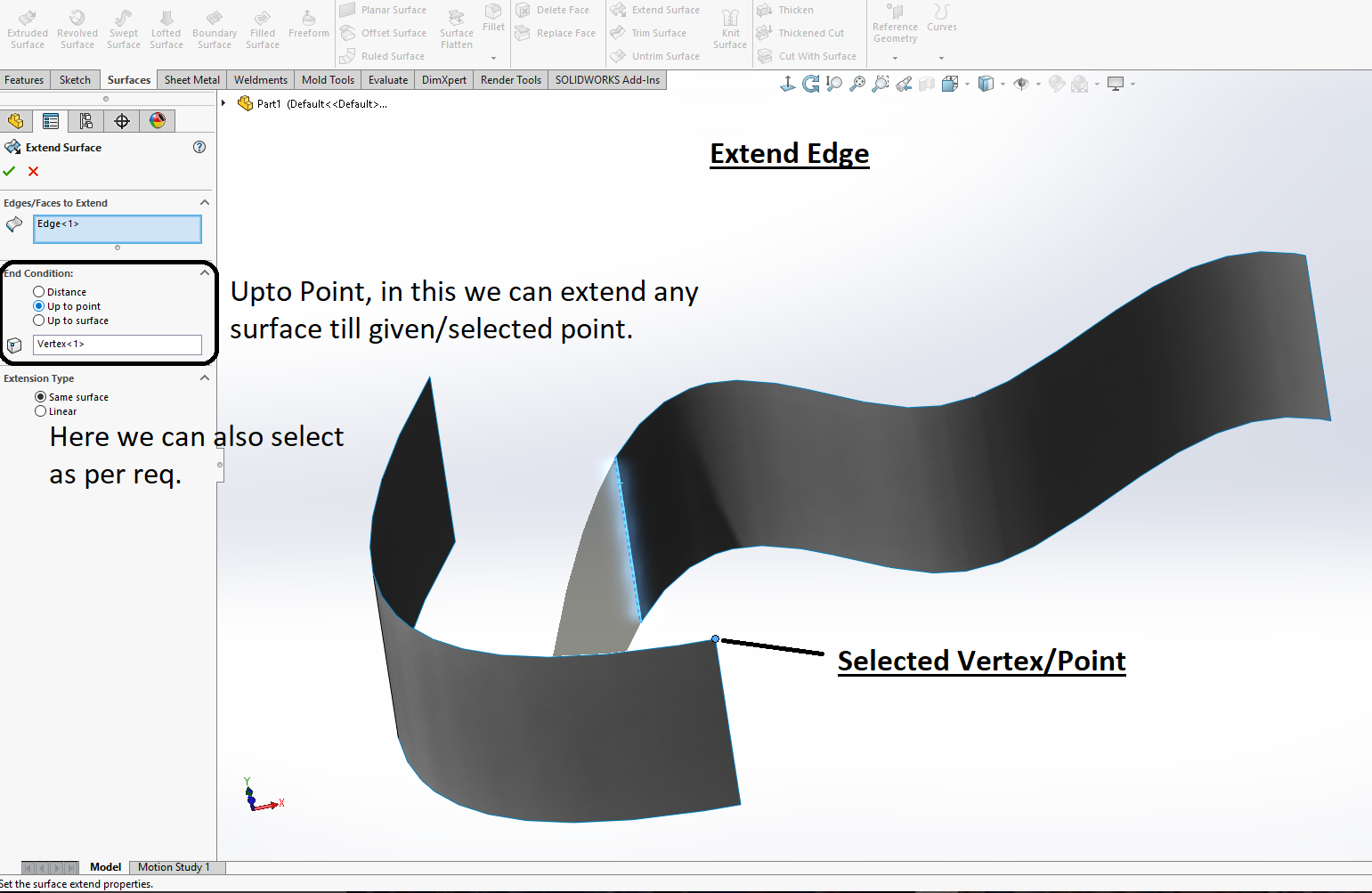This screenshot has width=1372, height=893.
Task: Switch to the Sheet Metal tab
Action: coord(191,80)
